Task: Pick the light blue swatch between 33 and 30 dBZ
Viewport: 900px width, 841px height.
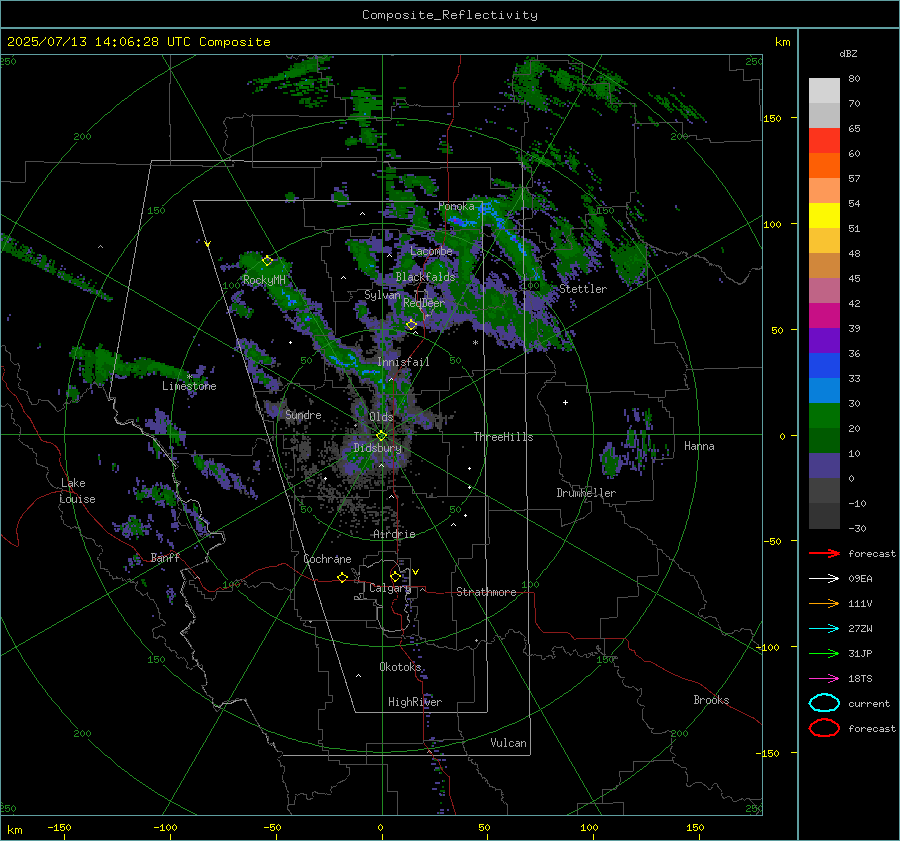Action: pyautogui.click(x=824, y=391)
